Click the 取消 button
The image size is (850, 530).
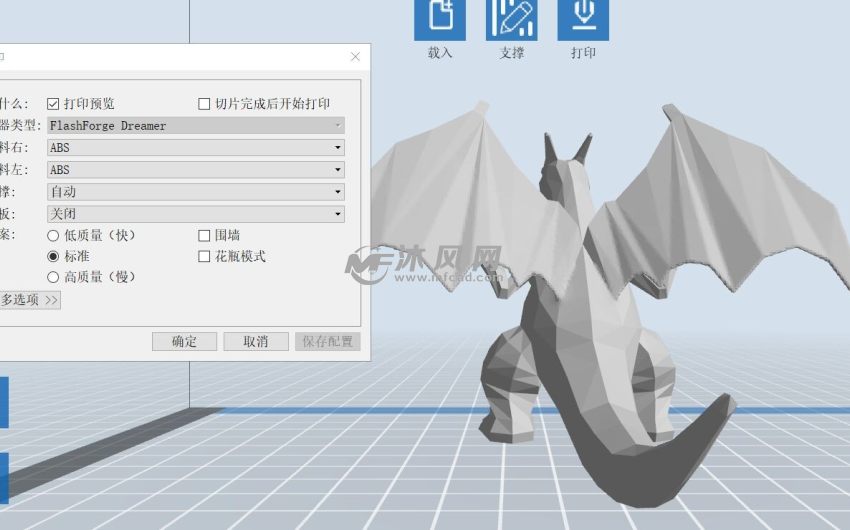coord(256,342)
